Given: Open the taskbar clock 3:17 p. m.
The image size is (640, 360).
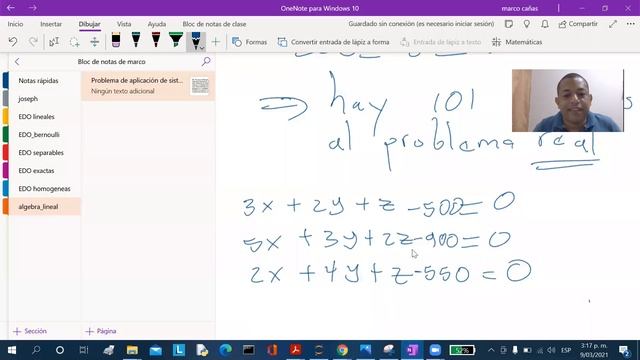Looking at the screenshot, I should [593, 350].
